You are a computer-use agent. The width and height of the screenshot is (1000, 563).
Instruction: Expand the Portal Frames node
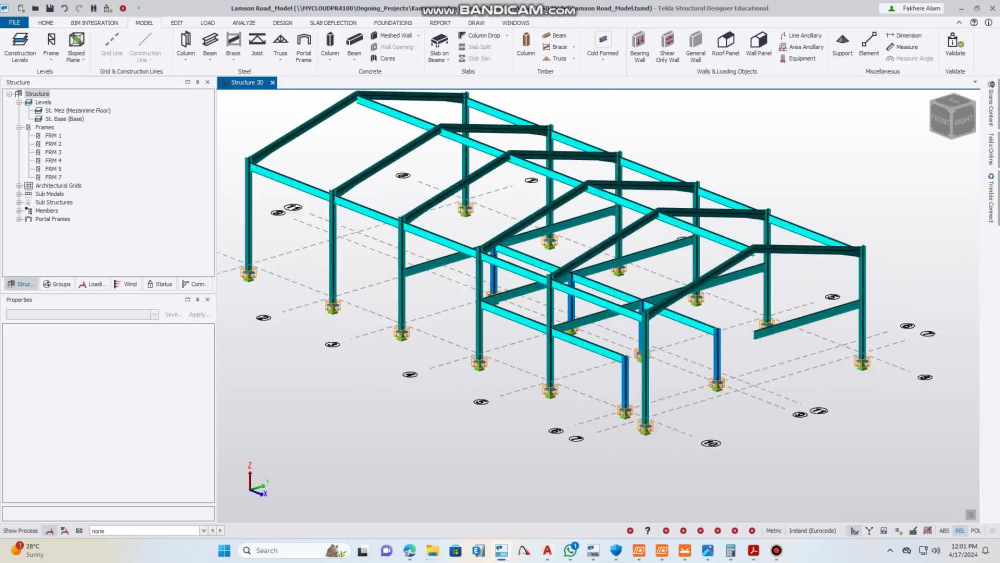click(19, 219)
